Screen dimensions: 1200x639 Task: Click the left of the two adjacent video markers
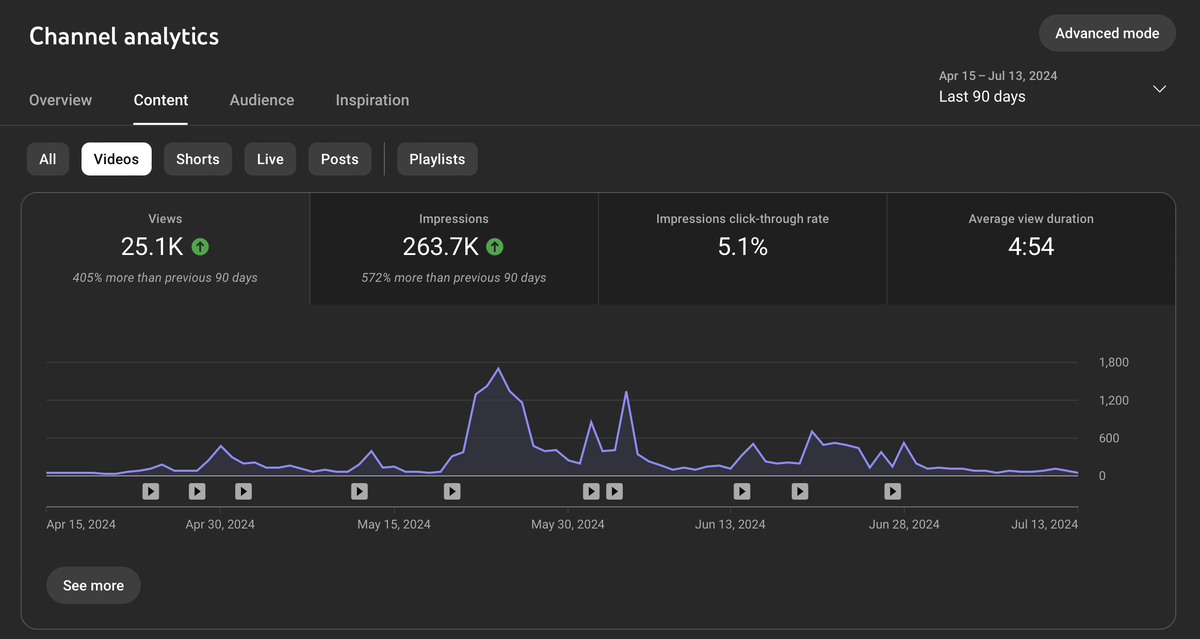click(x=591, y=491)
